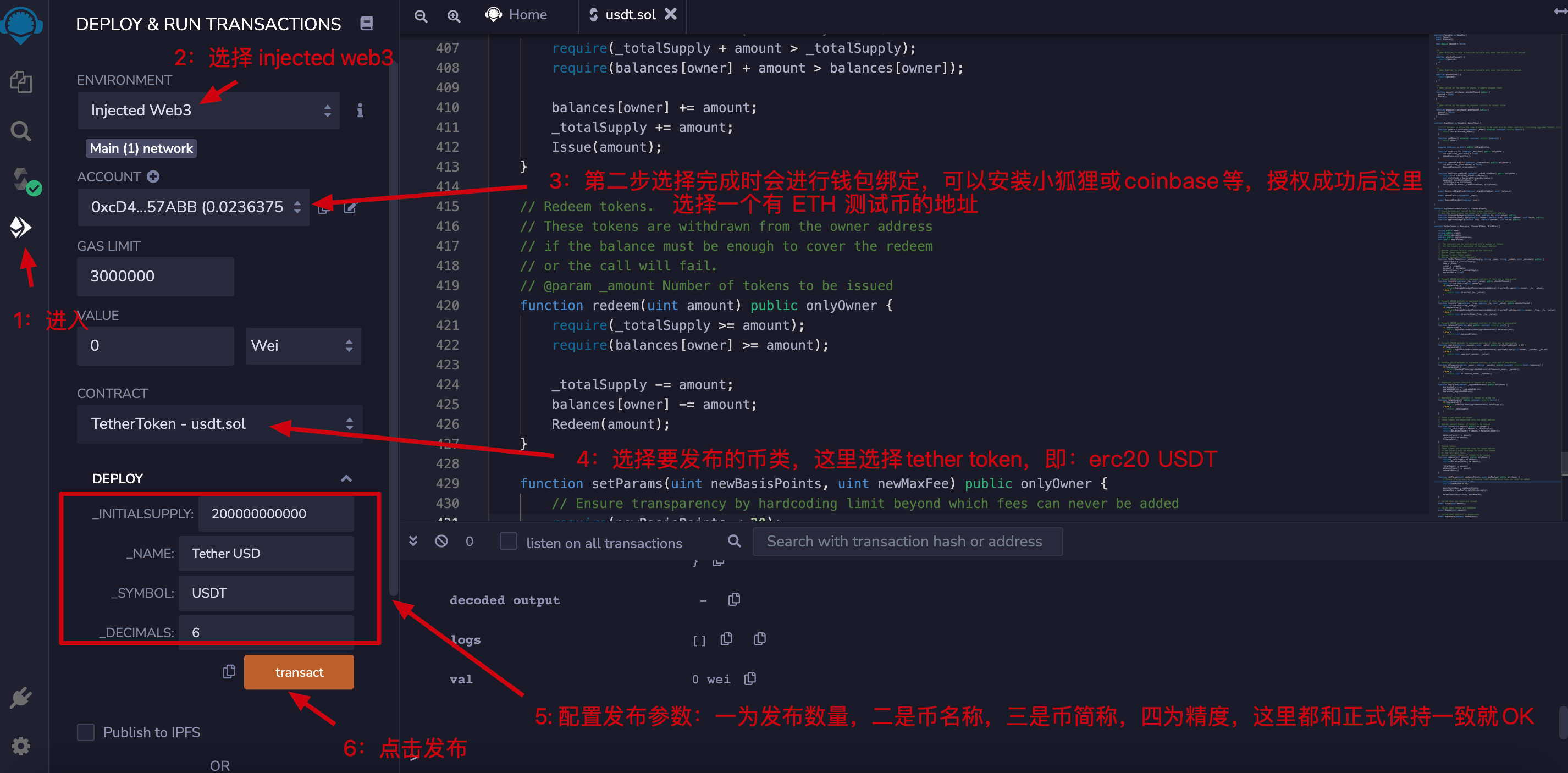Add a new account with plus icon
1568x773 pixels.
coord(153,176)
